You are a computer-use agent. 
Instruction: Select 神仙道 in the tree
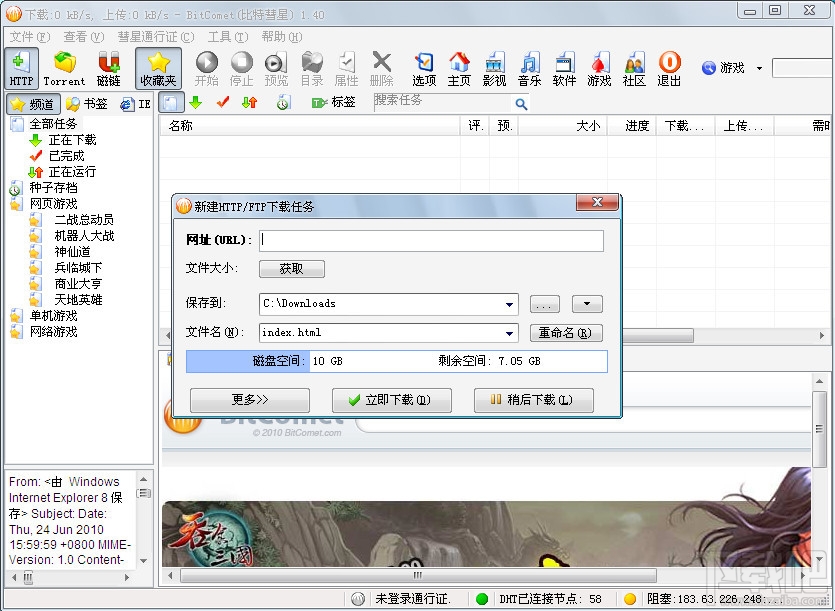(x=72, y=252)
